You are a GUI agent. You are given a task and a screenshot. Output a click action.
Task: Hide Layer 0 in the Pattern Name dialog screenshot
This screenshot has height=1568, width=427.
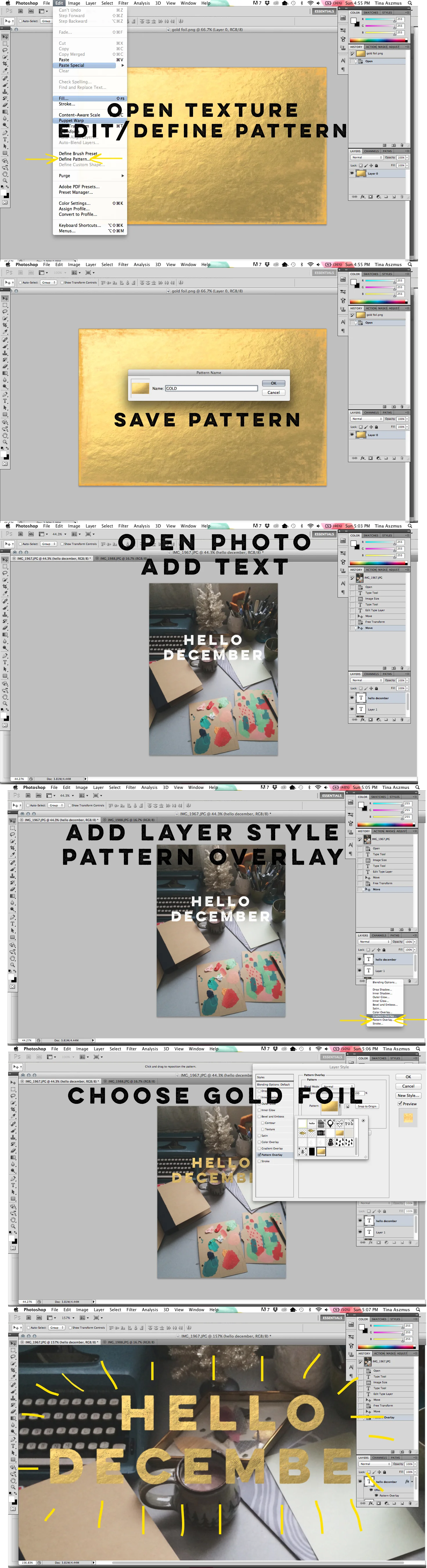coord(352,435)
